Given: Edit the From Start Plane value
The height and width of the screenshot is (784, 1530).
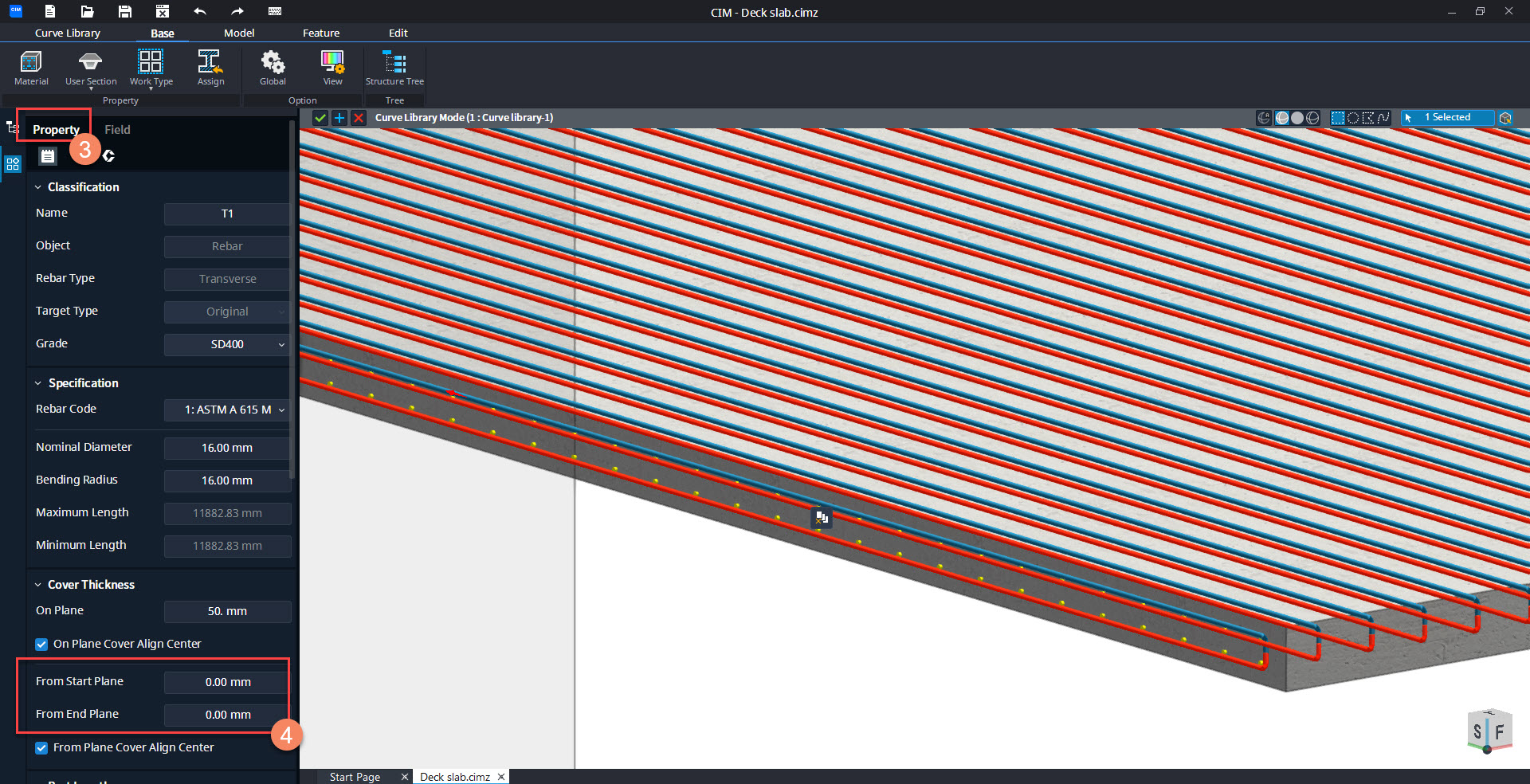Looking at the screenshot, I should pos(227,682).
